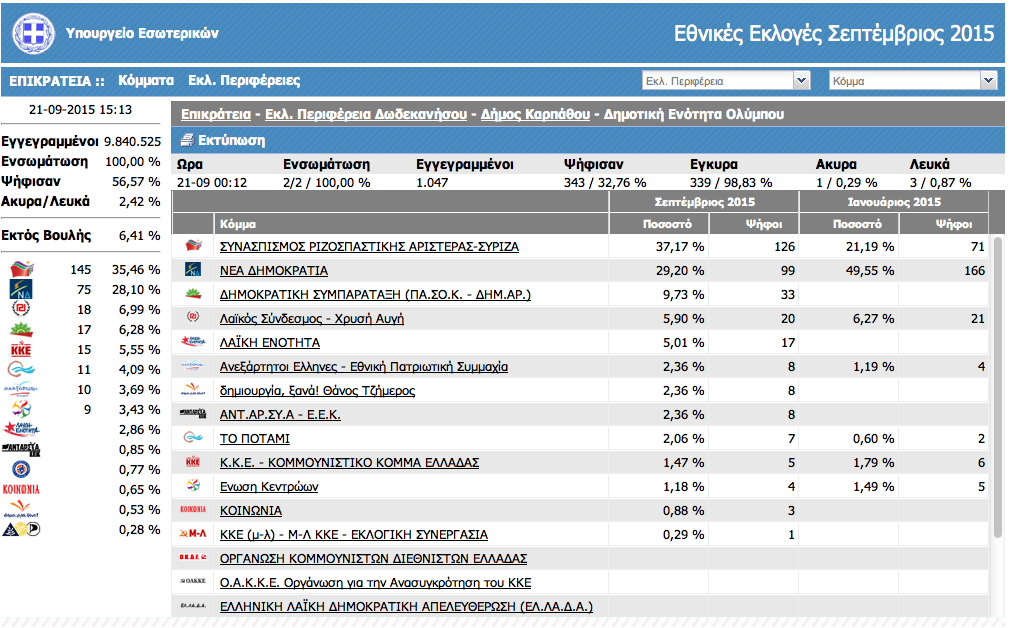Select ΕΠΙΚΡΑΤΕΙΑ in the navigation bar
Screen dimensions: 1012x628
pos(50,81)
